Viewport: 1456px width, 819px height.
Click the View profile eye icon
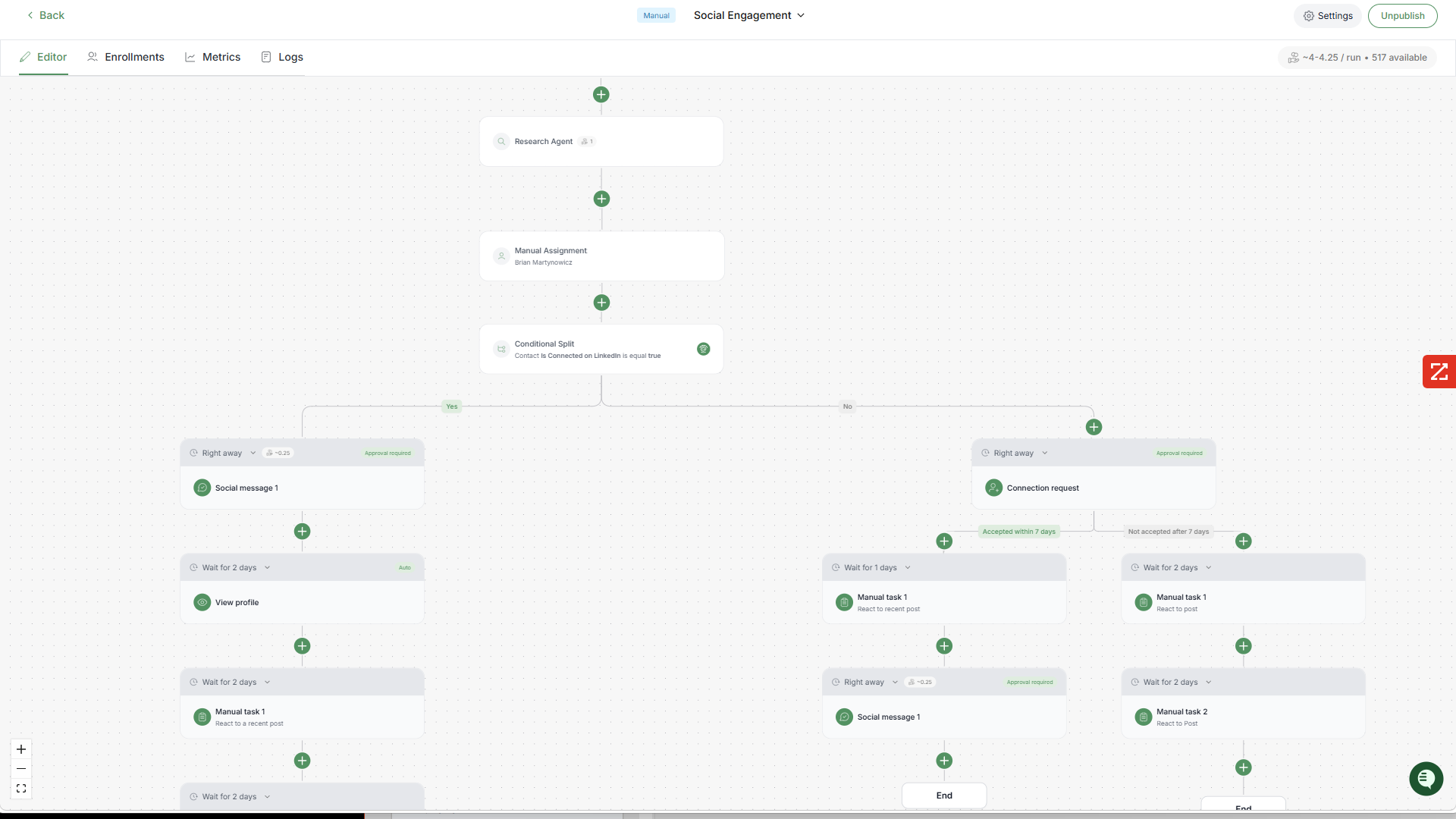pos(202,603)
